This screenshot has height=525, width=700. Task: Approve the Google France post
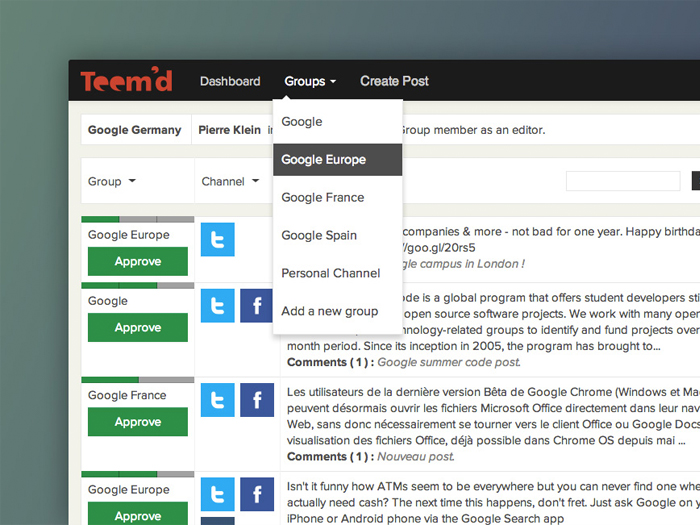tap(138, 421)
